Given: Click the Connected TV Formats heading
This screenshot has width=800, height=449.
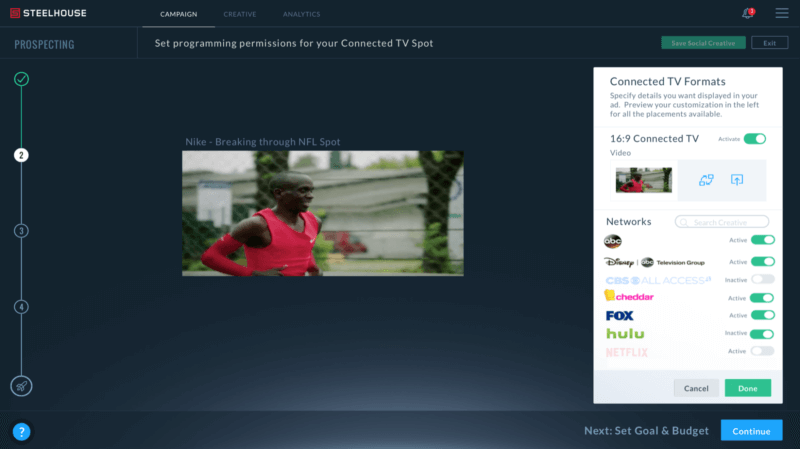Looking at the screenshot, I should [x=667, y=82].
